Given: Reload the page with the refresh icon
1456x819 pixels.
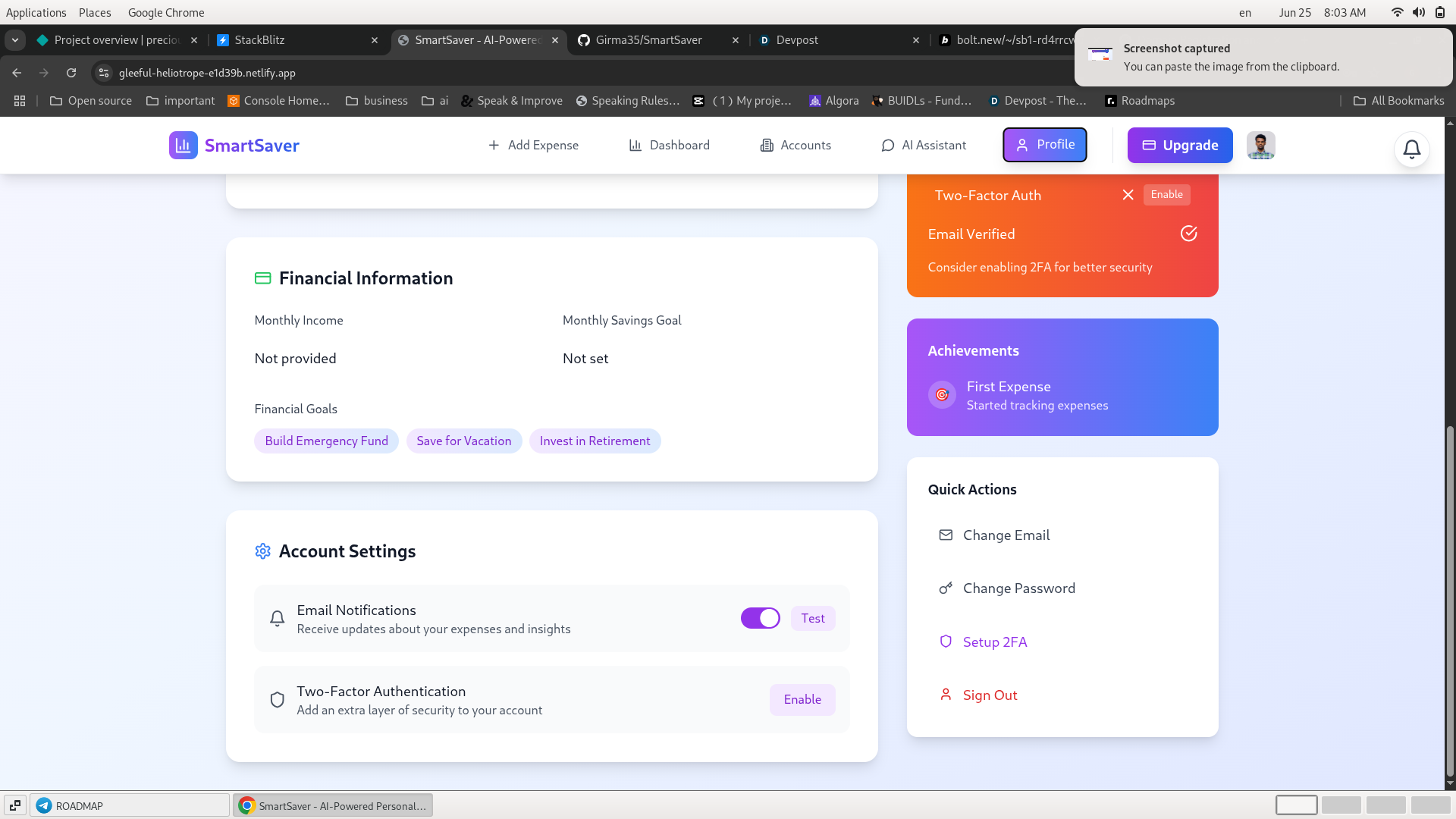Looking at the screenshot, I should [x=71, y=73].
